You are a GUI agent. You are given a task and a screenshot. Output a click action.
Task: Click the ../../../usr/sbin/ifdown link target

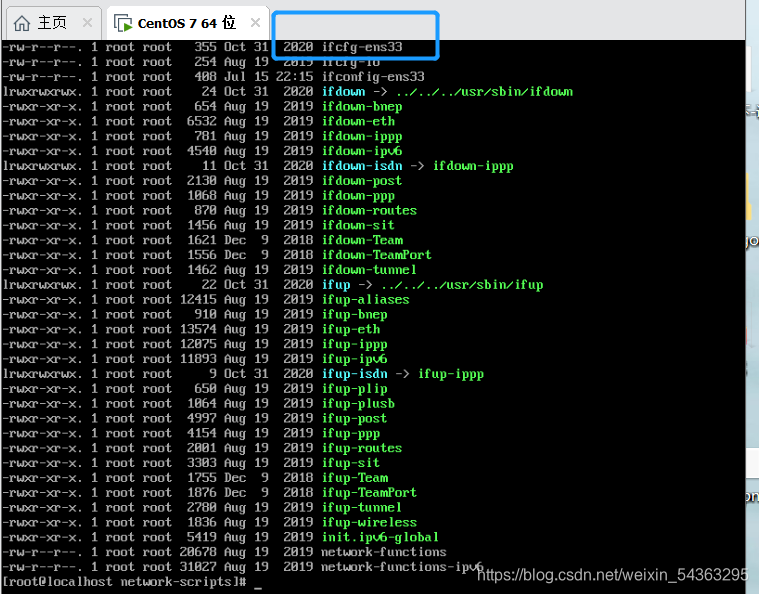click(485, 91)
